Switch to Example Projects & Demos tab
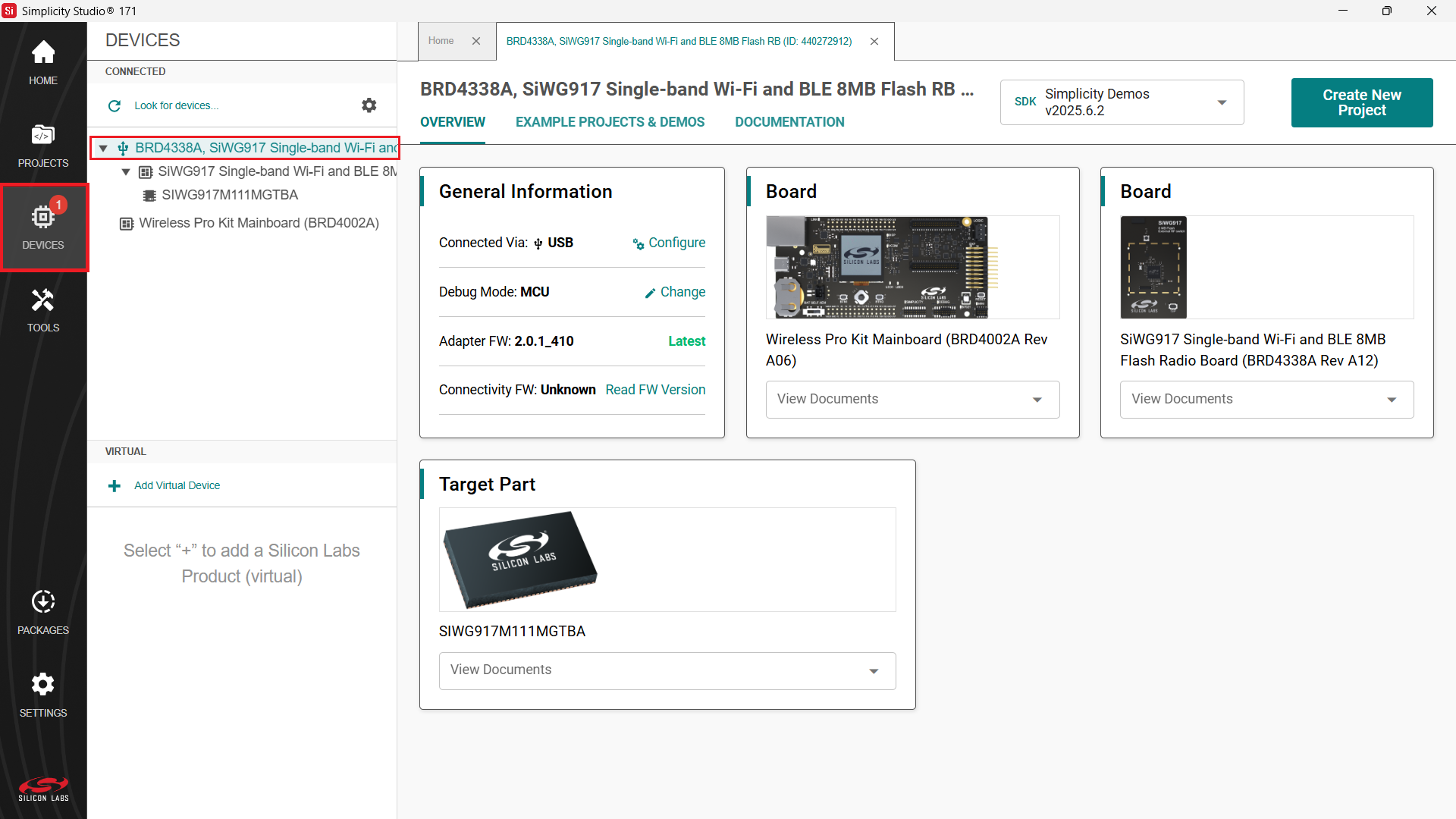1456x819 pixels. pos(610,122)
